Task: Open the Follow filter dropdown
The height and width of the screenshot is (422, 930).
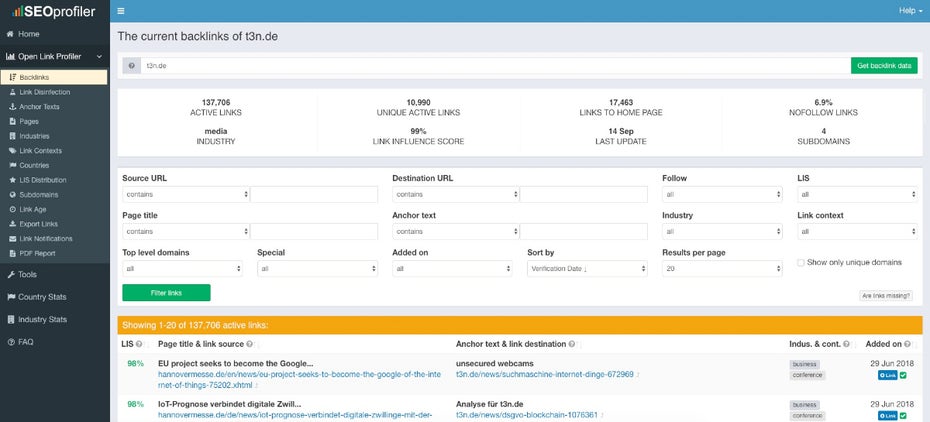Action: pos(722,194)
